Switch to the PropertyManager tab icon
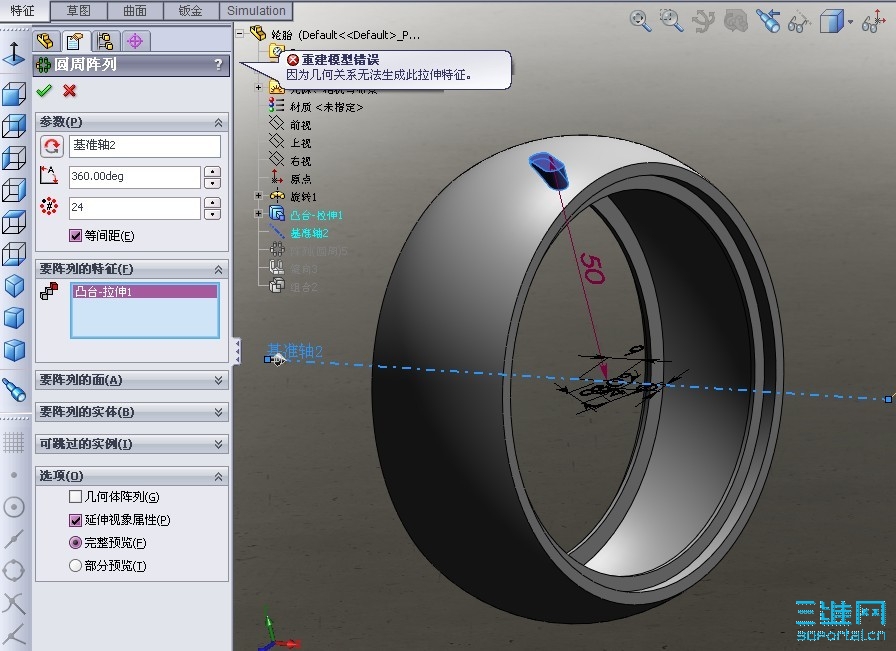Screen dimensions: 896x651 (x=75, y=41)
